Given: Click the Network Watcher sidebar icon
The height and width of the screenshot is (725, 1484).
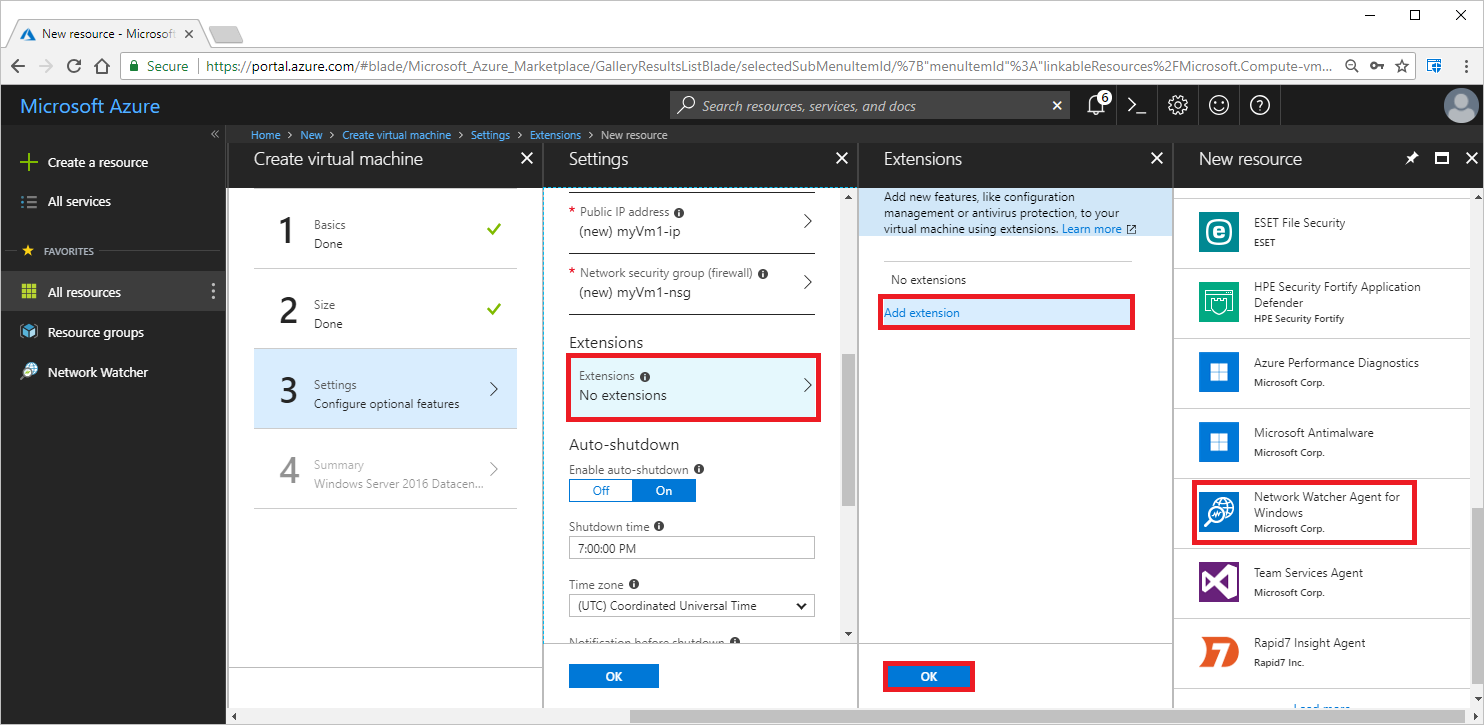Looking at the screenshot, I should click(29, 372).
